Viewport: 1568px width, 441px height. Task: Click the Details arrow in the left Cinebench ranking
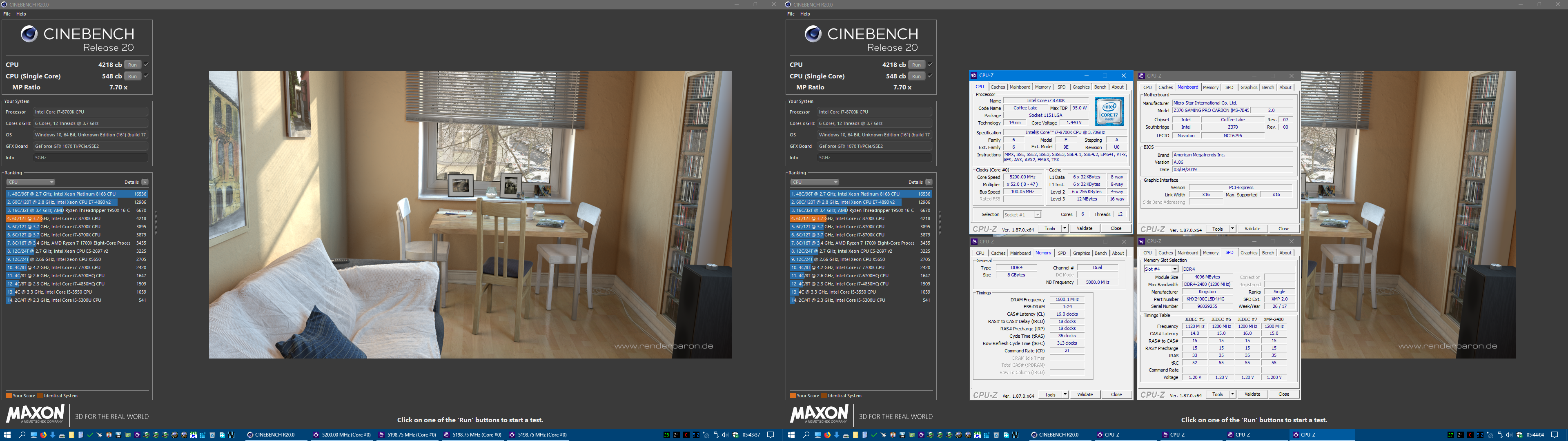145,182
